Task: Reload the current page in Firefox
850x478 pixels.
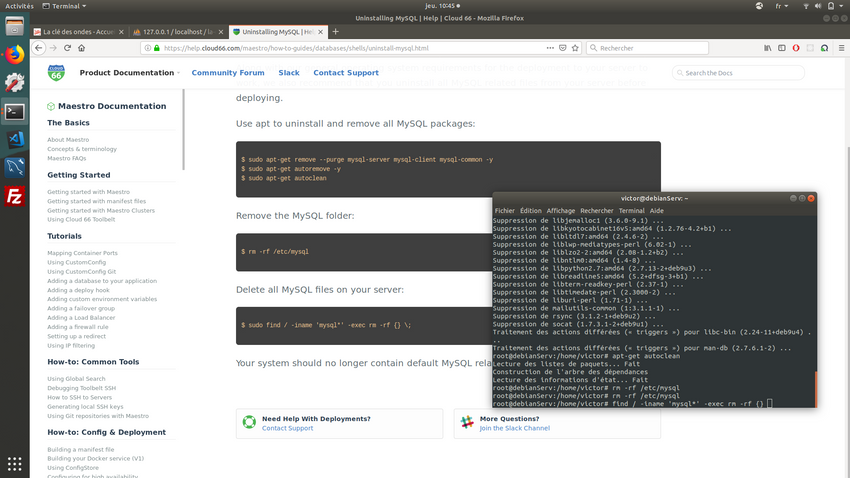Action: coord(68,48)
